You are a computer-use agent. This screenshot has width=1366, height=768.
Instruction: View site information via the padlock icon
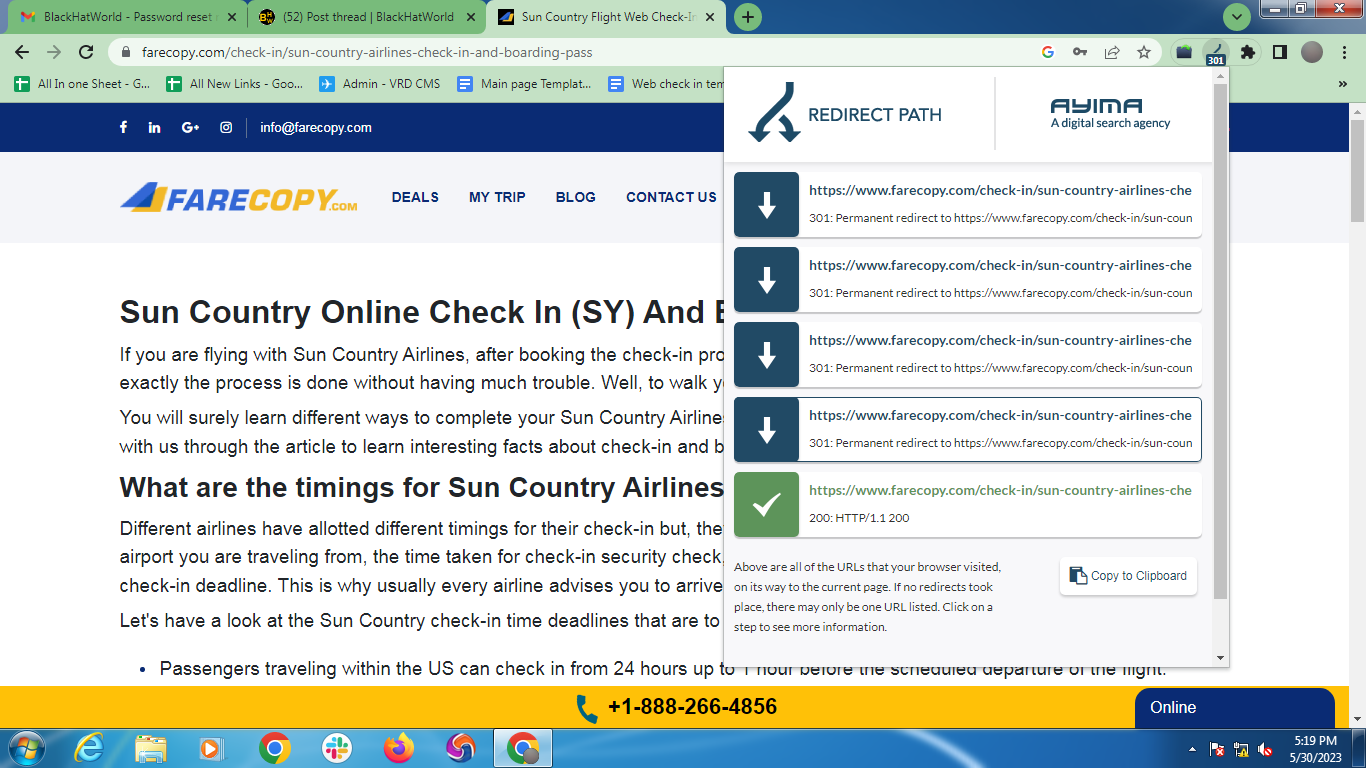[126, 52]
